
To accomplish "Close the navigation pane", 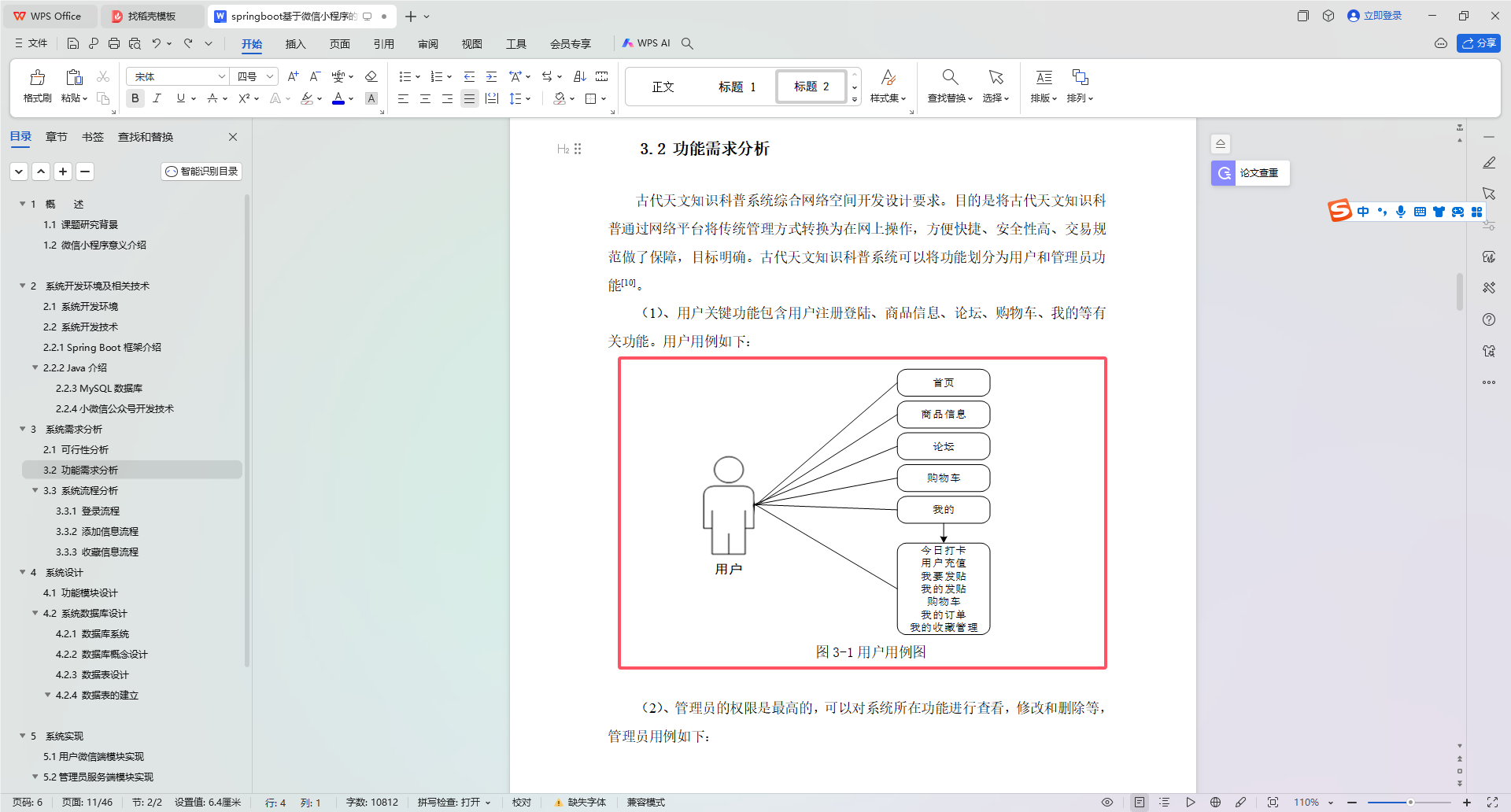I will (233, 137).
